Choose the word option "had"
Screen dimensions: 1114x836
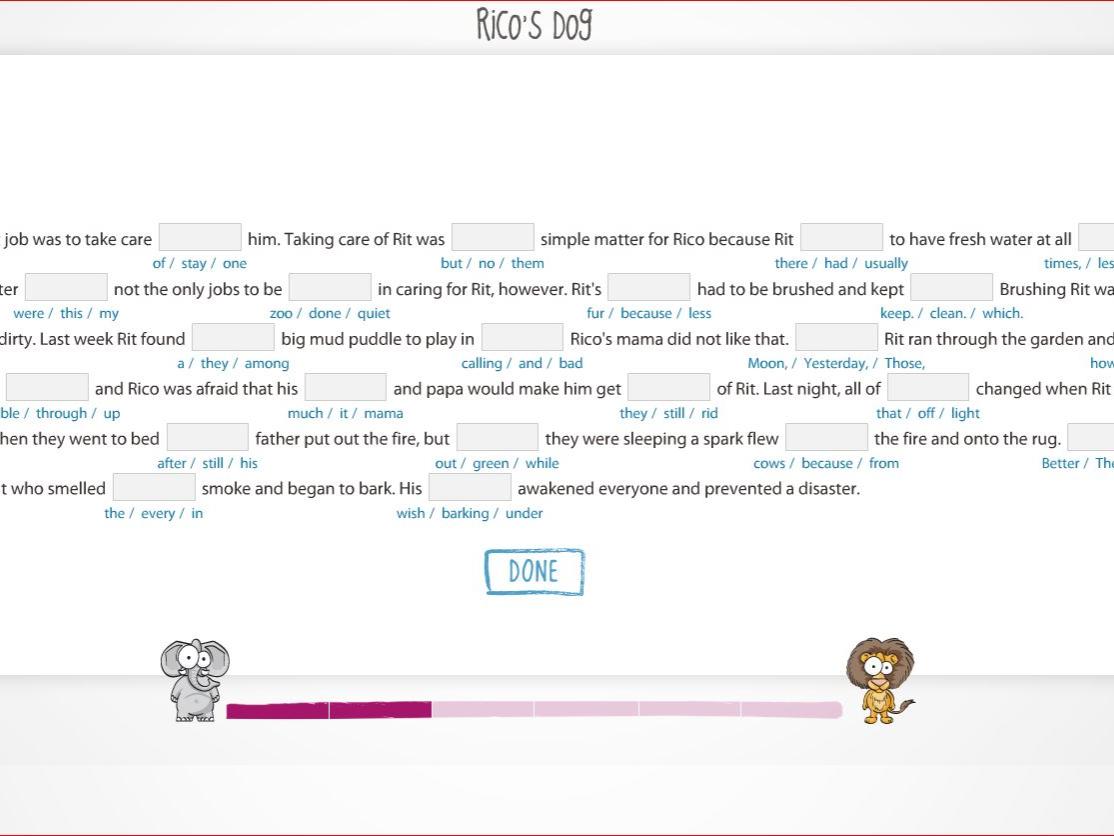coord(835,263)
